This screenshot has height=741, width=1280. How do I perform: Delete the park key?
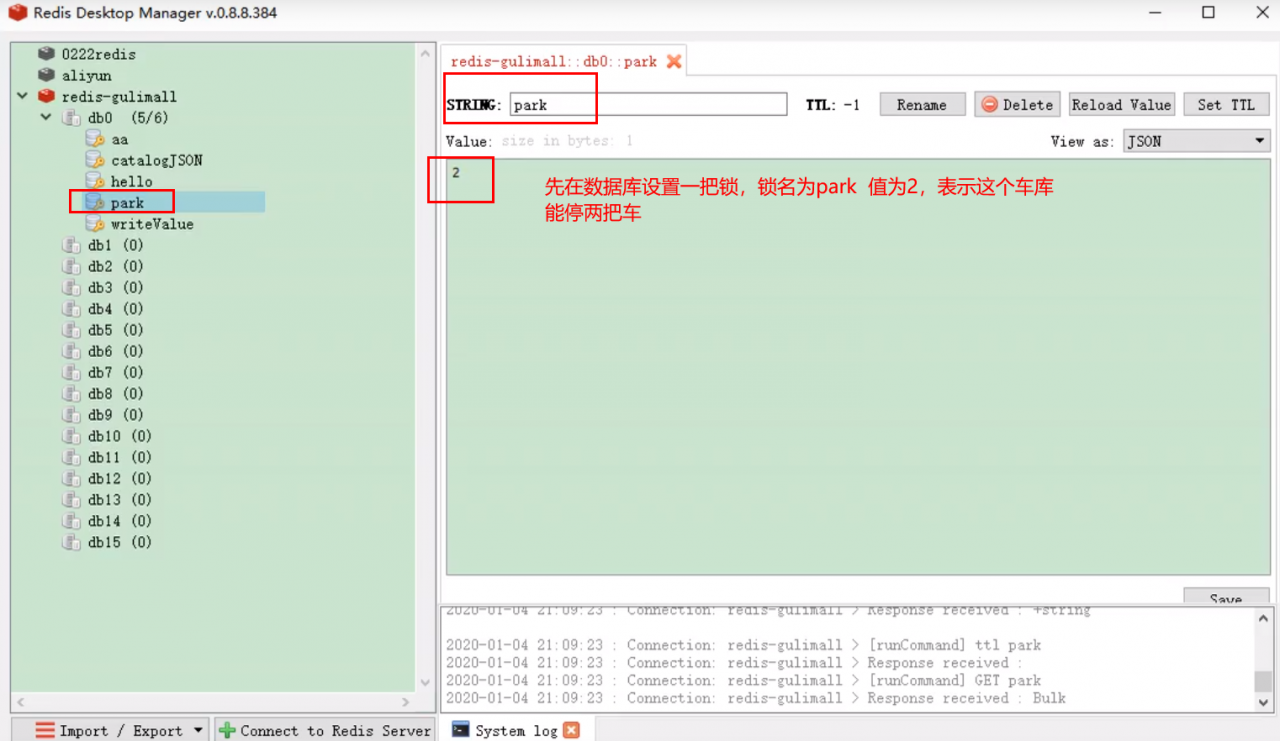[x=1017, y=105]
